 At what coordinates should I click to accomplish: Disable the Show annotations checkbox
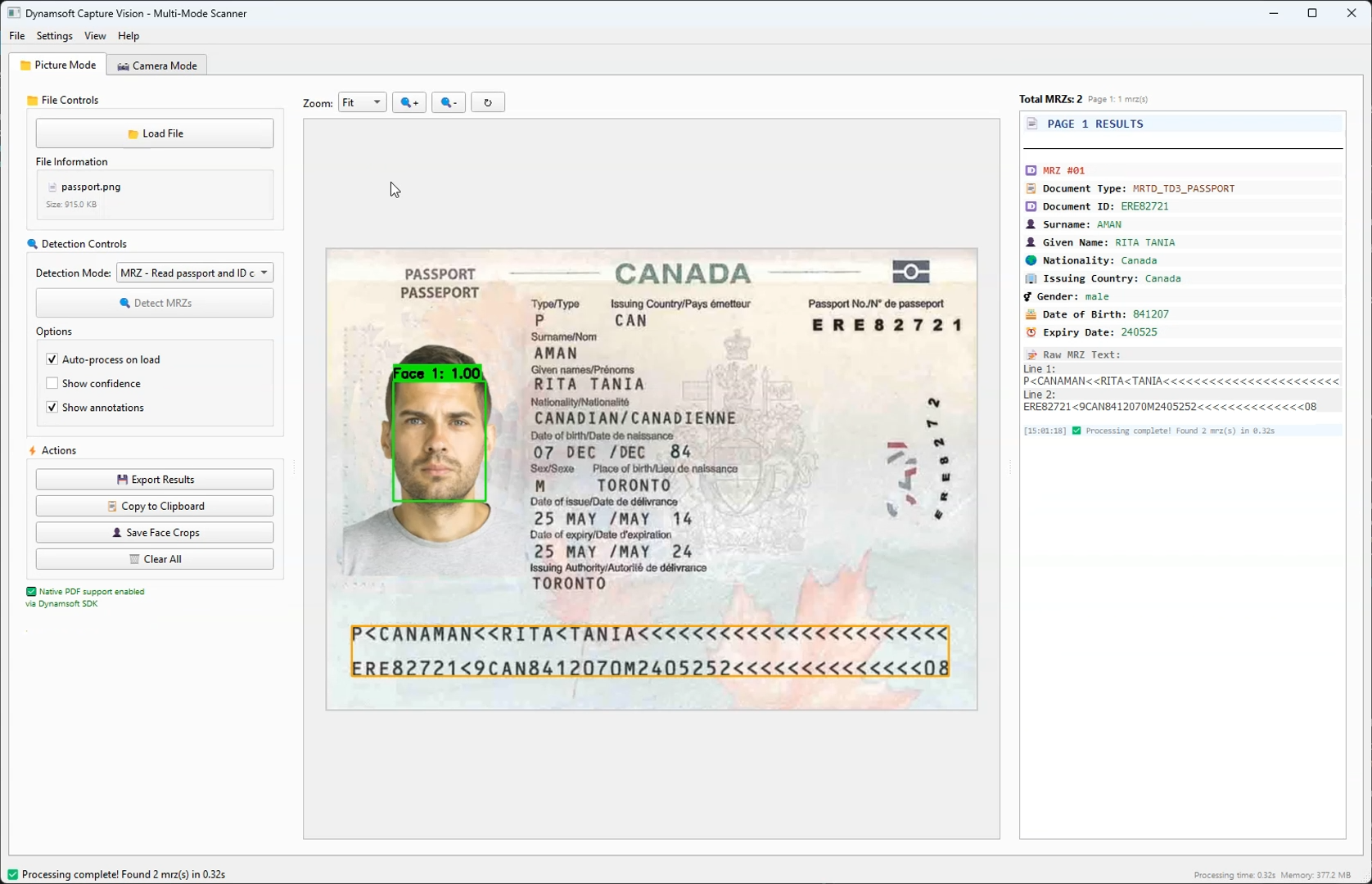click(52, 407)
